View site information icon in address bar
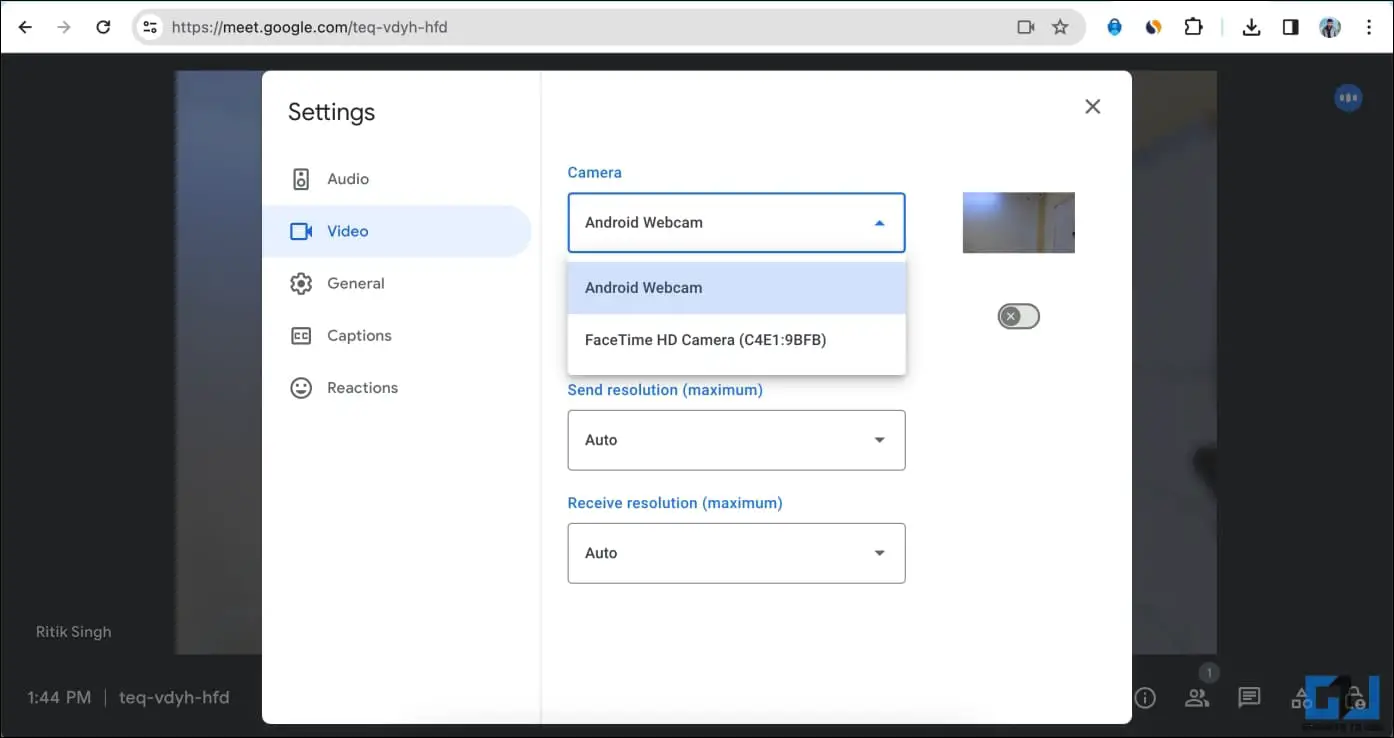The width and height of the screenshot is (1394, 738). tap(150, 27)
